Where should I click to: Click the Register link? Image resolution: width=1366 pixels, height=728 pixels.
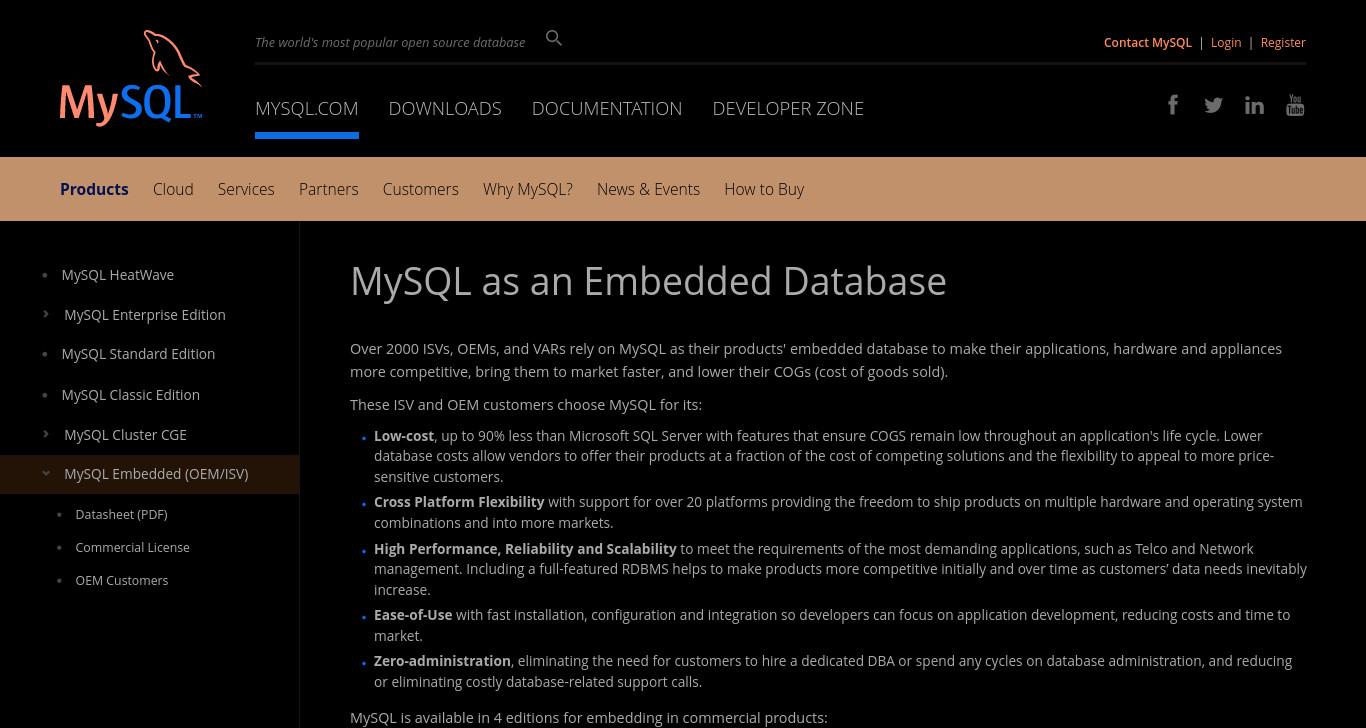coord(1283,42)
